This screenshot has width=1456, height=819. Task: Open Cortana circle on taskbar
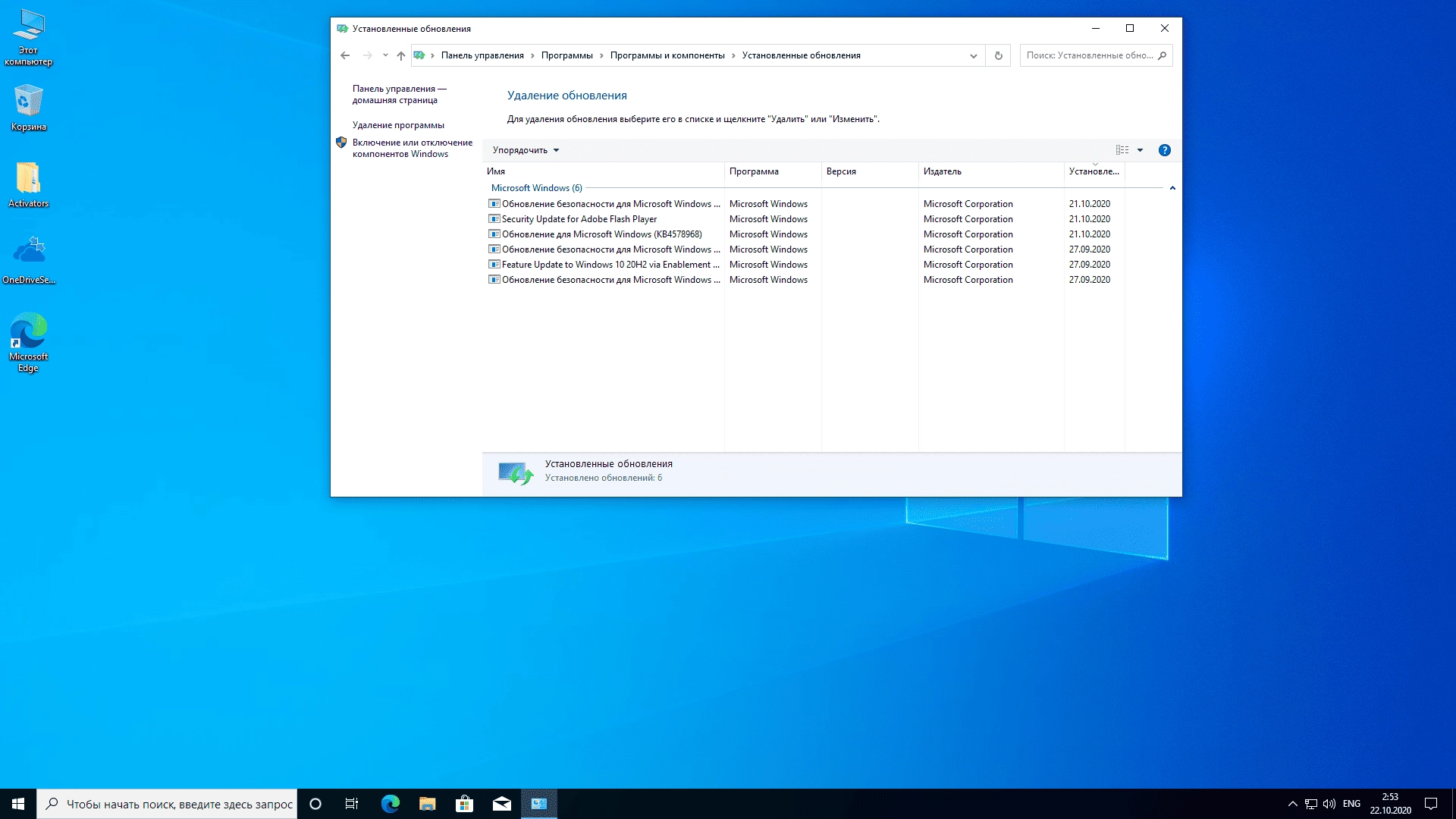pos(315,804)
